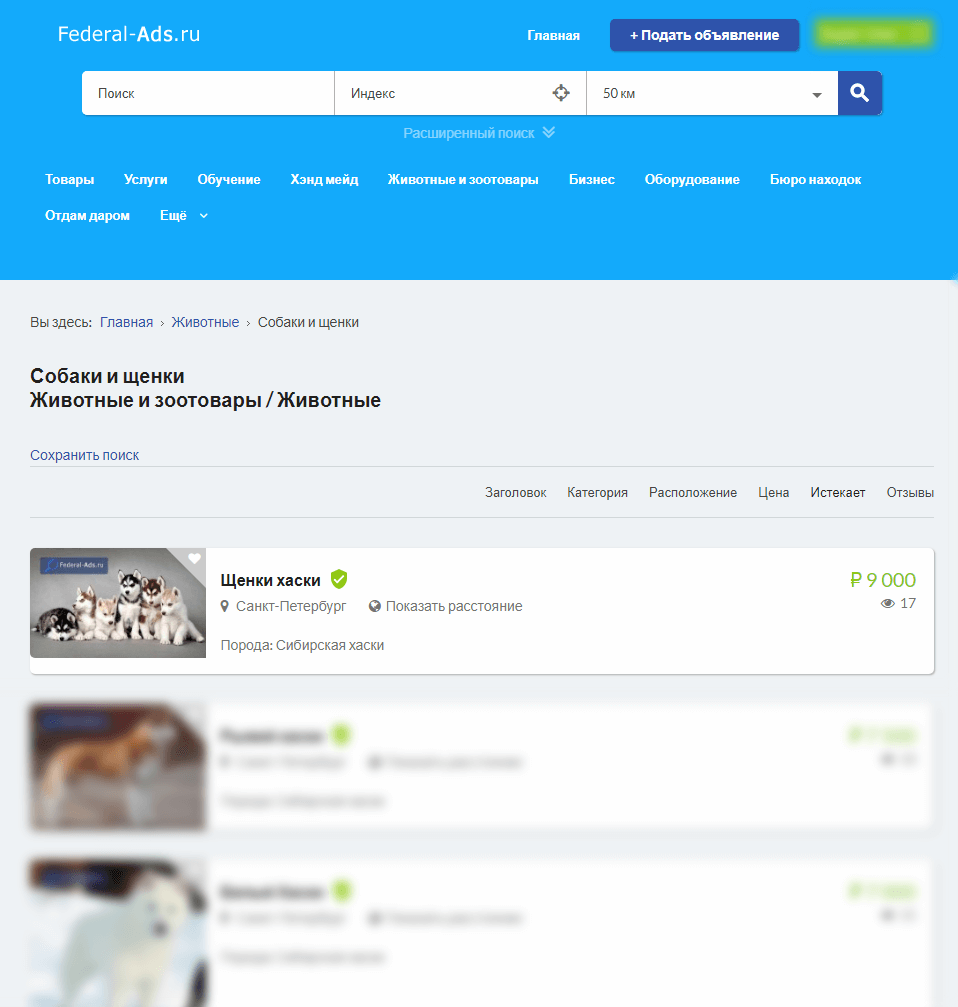The width and height of the screenshot is (958, 1007).
Task: Open the Животные и зоотовары category
Action: (x=463, y=180)
